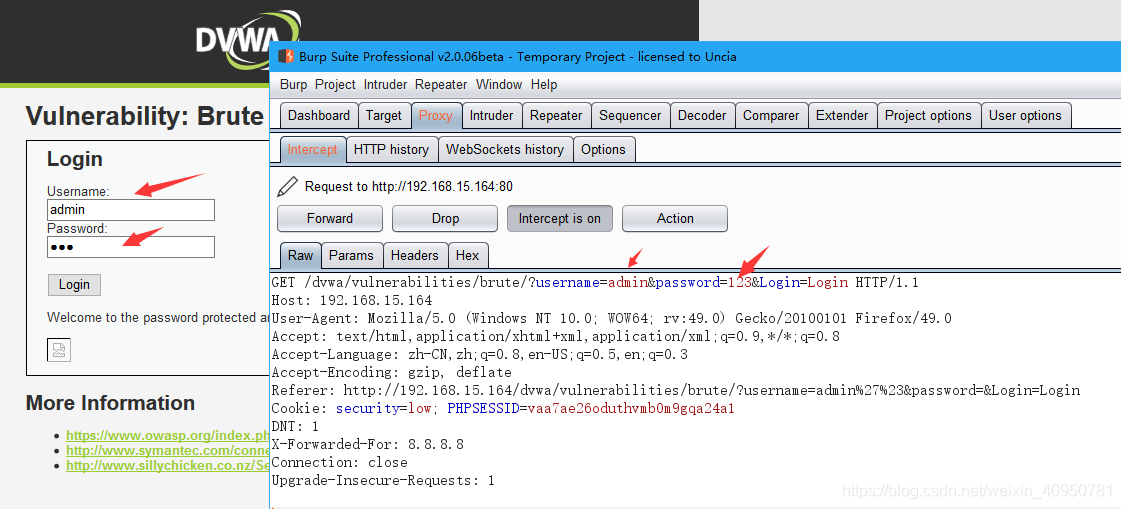
Task: Open the proxy Options sub-tab
Action: 603,149
